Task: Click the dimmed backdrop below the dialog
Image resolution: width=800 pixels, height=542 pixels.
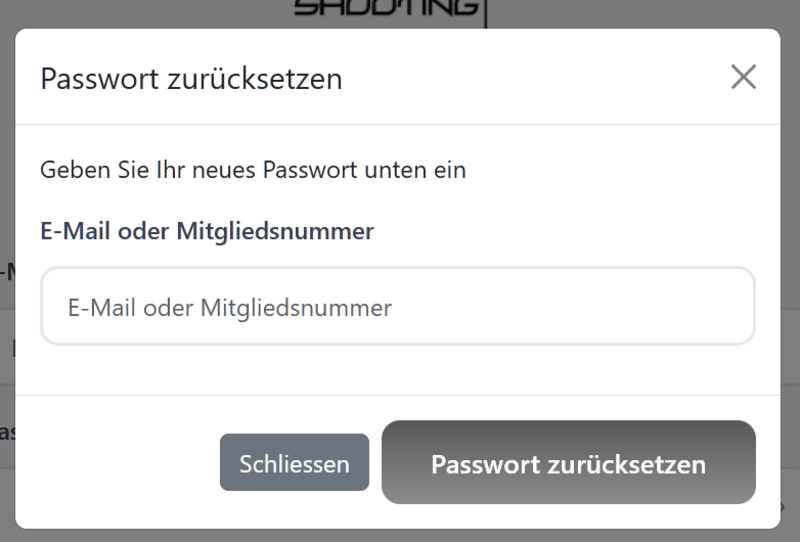Action: (400, 535)
